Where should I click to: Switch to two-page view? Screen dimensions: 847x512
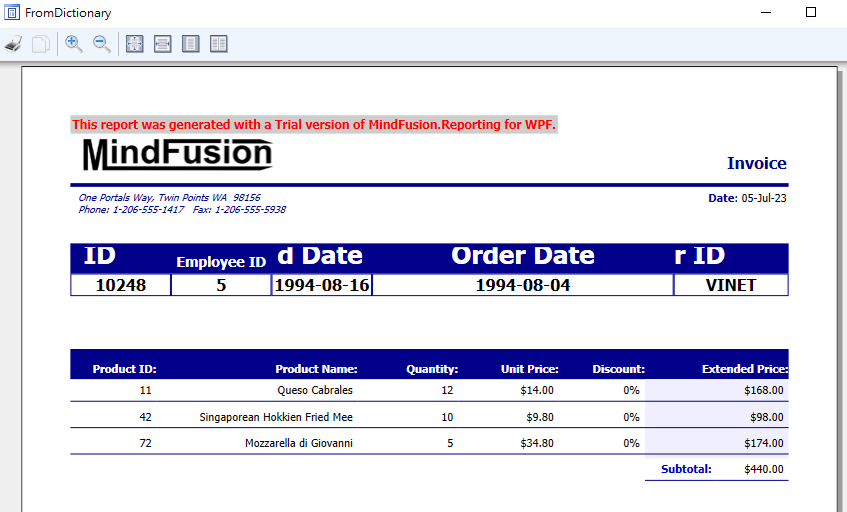click(x=219, y=44)
